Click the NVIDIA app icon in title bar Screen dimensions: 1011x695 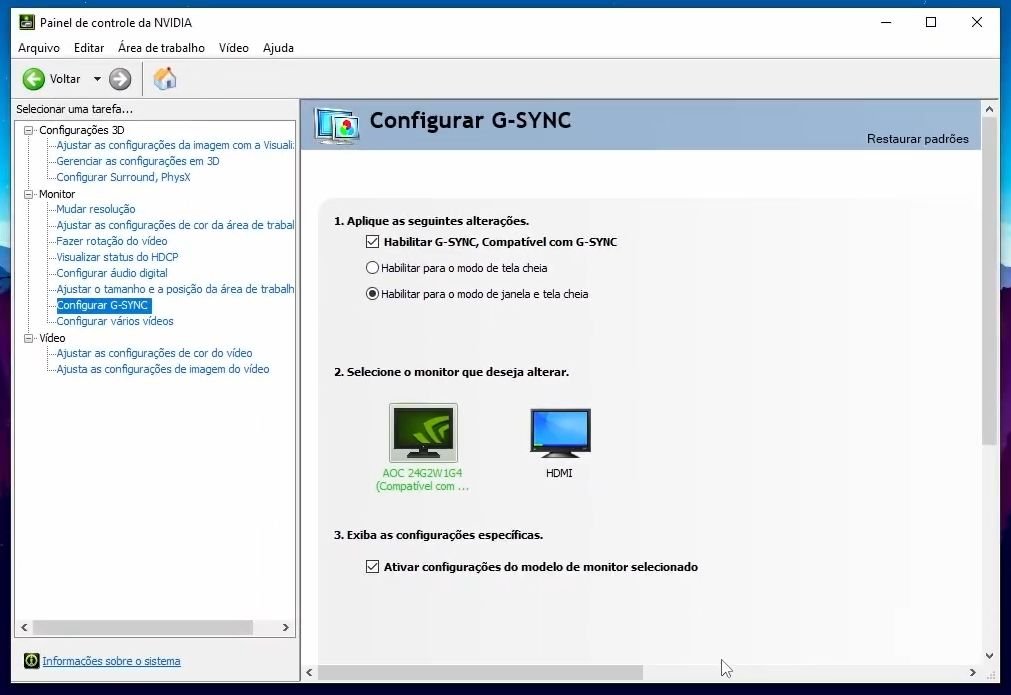click(27, 22)
